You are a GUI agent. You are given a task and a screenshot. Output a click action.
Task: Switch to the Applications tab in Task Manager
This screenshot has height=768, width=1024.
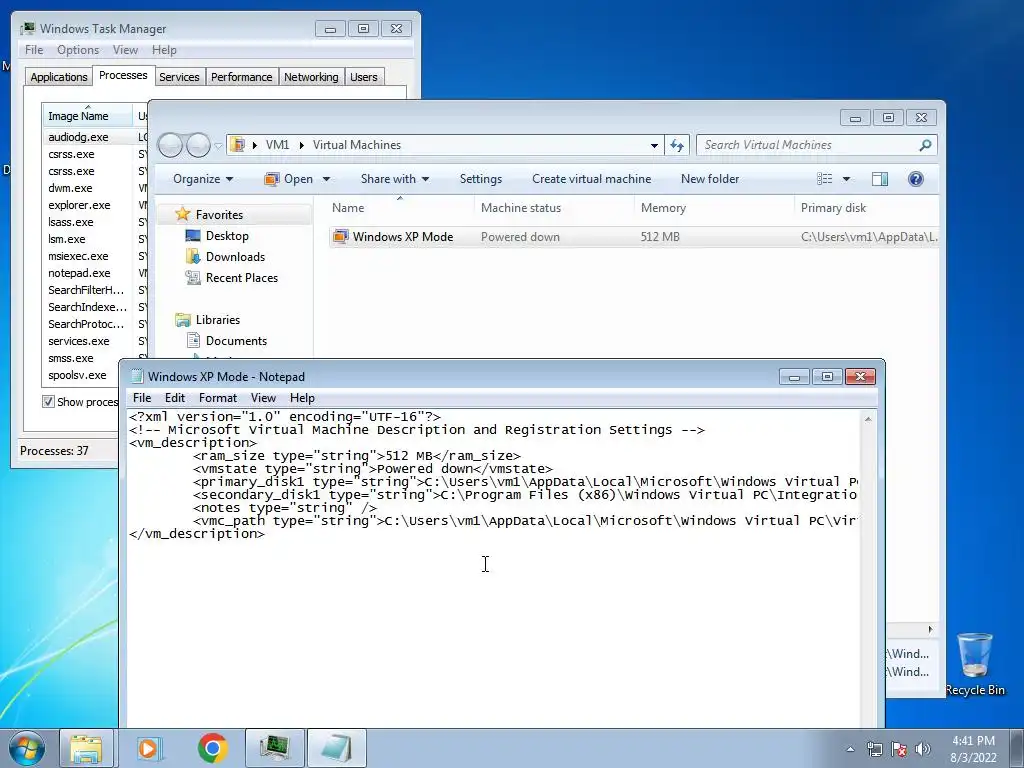[x=59, y=77]
